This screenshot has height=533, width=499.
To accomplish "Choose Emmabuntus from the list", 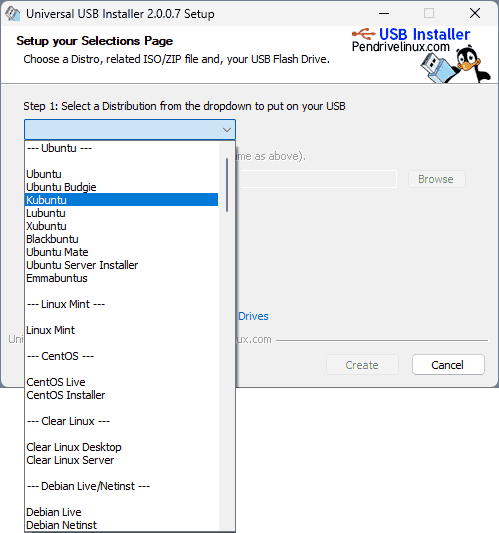I will [121, 278].
